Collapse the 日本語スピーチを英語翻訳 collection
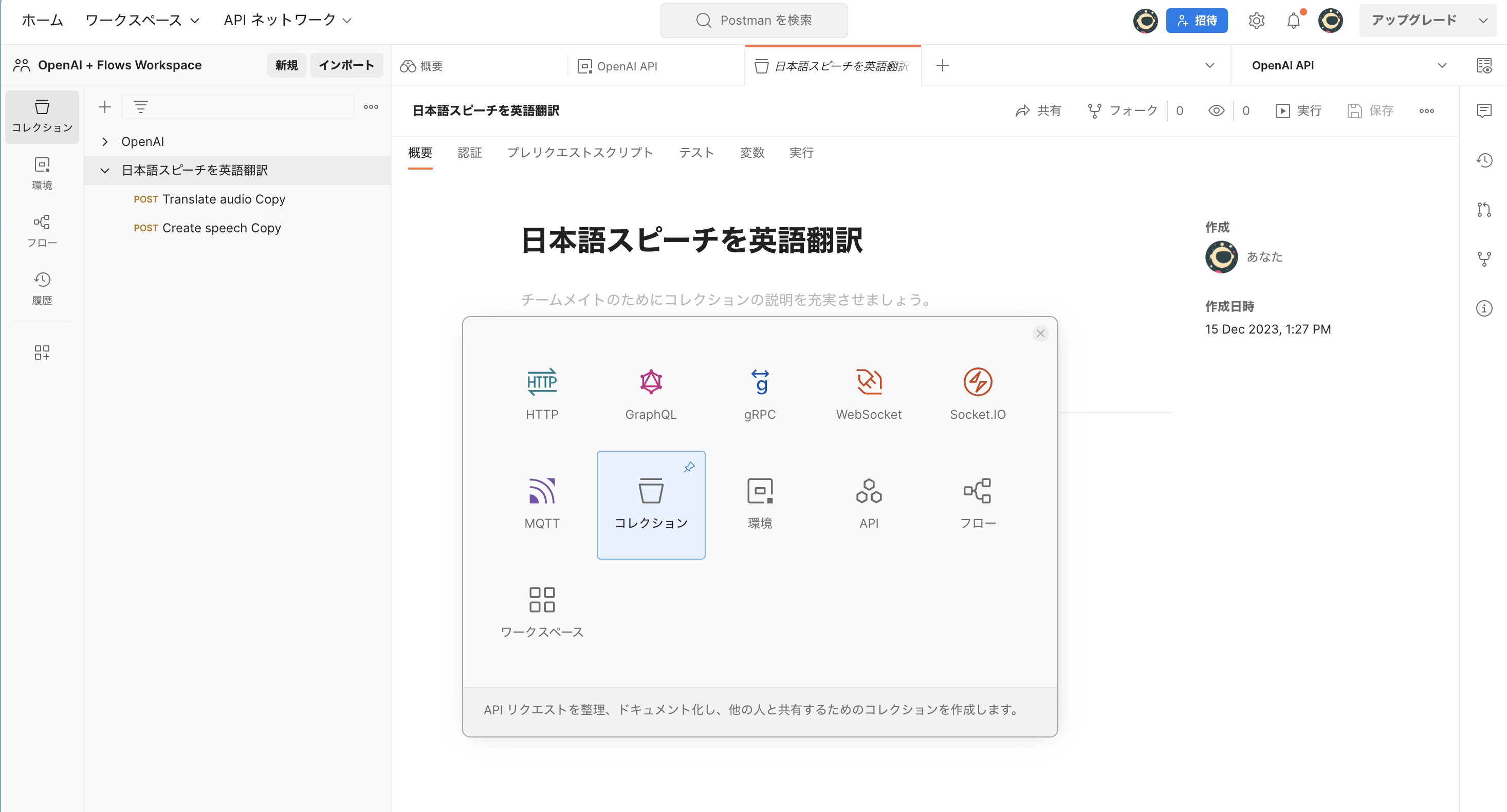The width and height of the screenshot is (1507, 812). tap(105, 170)
